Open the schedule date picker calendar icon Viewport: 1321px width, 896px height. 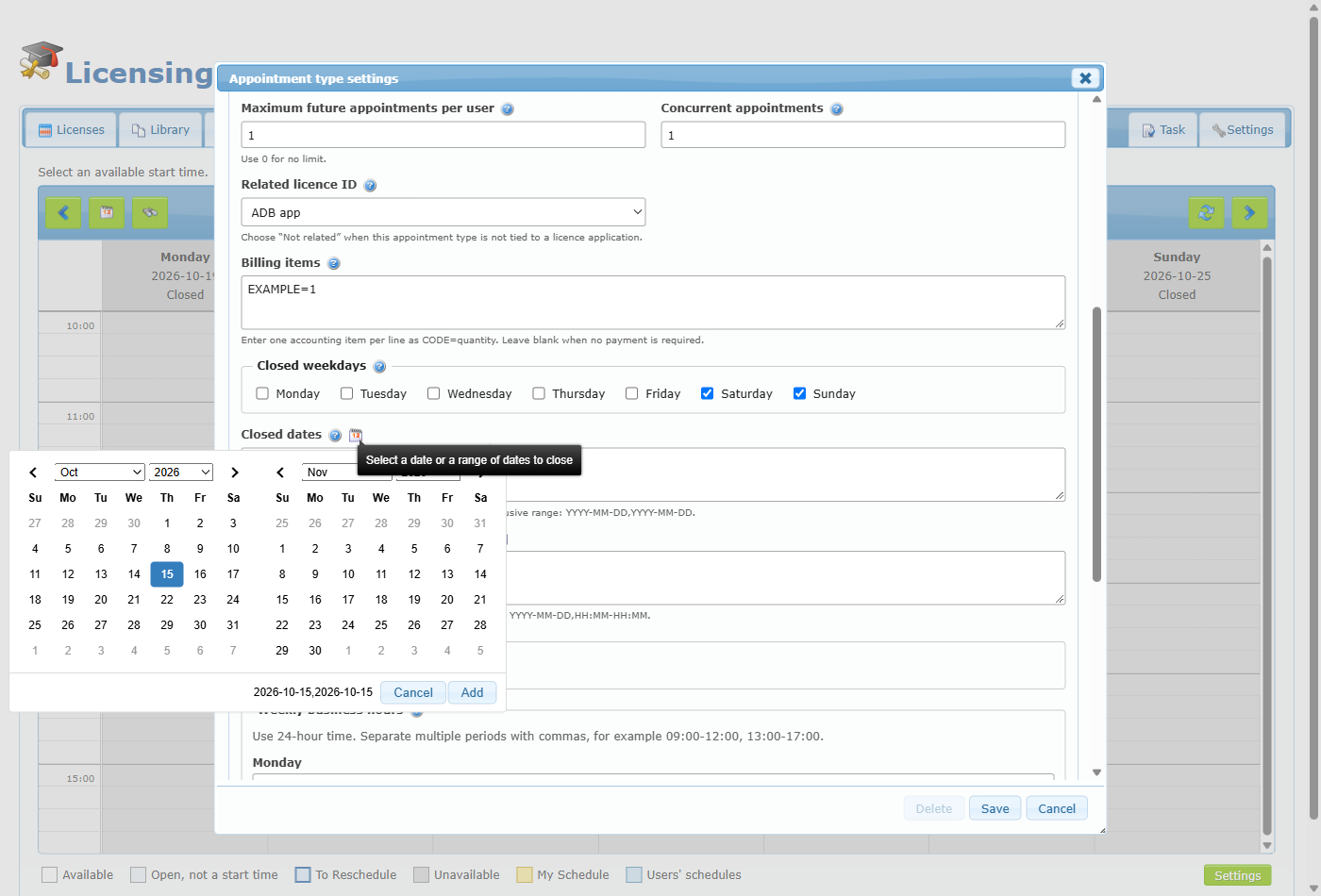tap(107, 212)
